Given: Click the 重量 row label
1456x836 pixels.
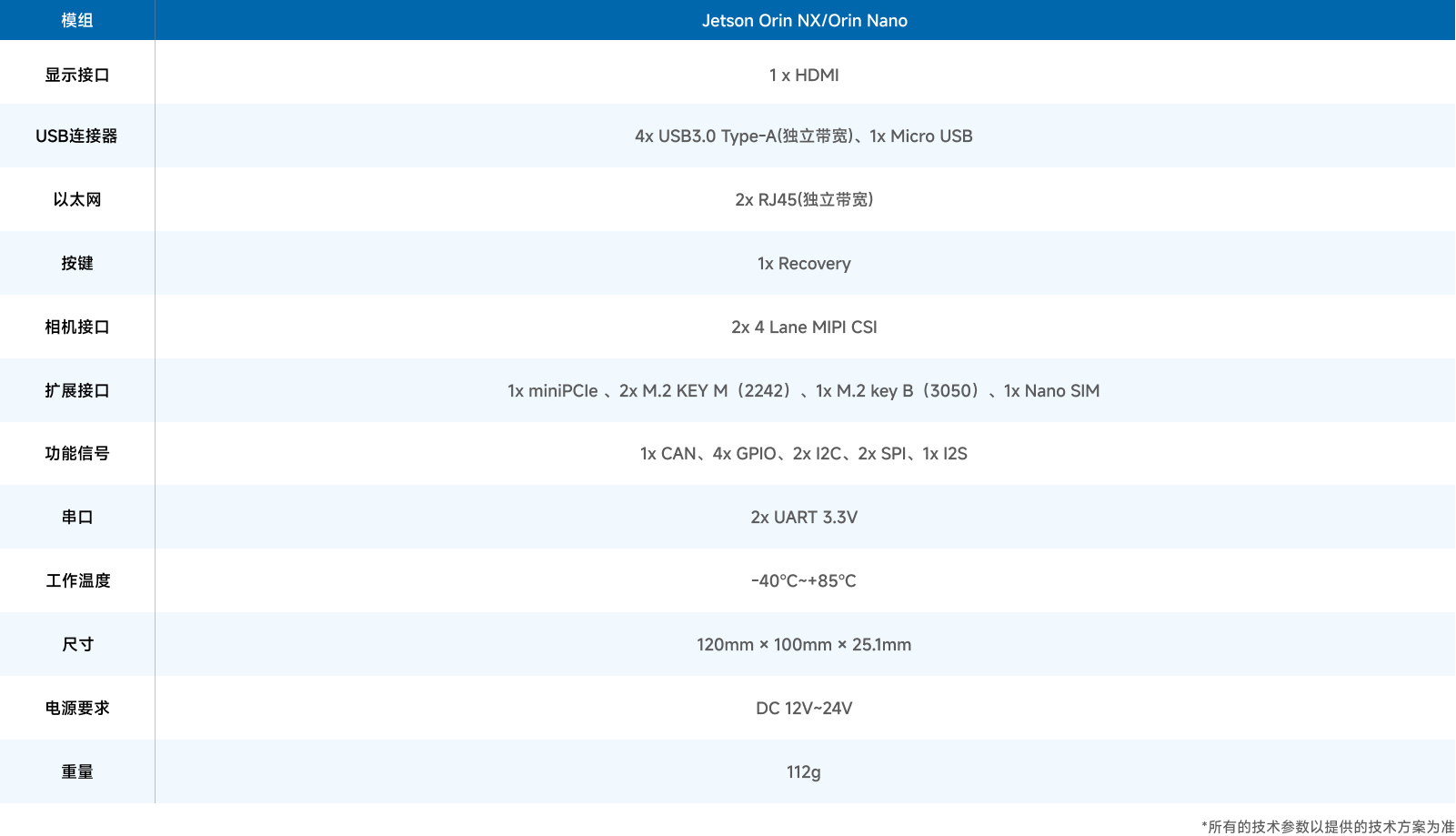Looking at the screenshot, I should tap(77, 771).
